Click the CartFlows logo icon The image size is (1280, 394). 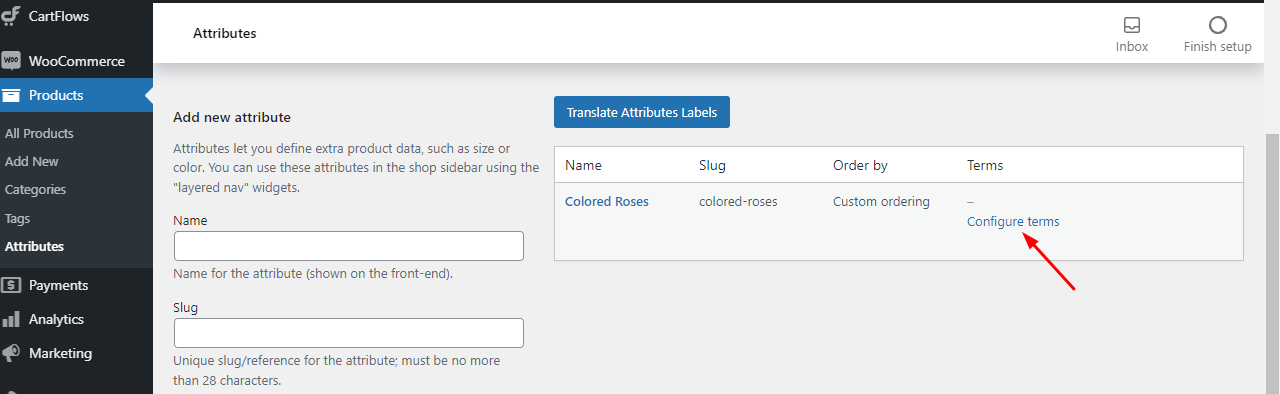tap(11, 15)
